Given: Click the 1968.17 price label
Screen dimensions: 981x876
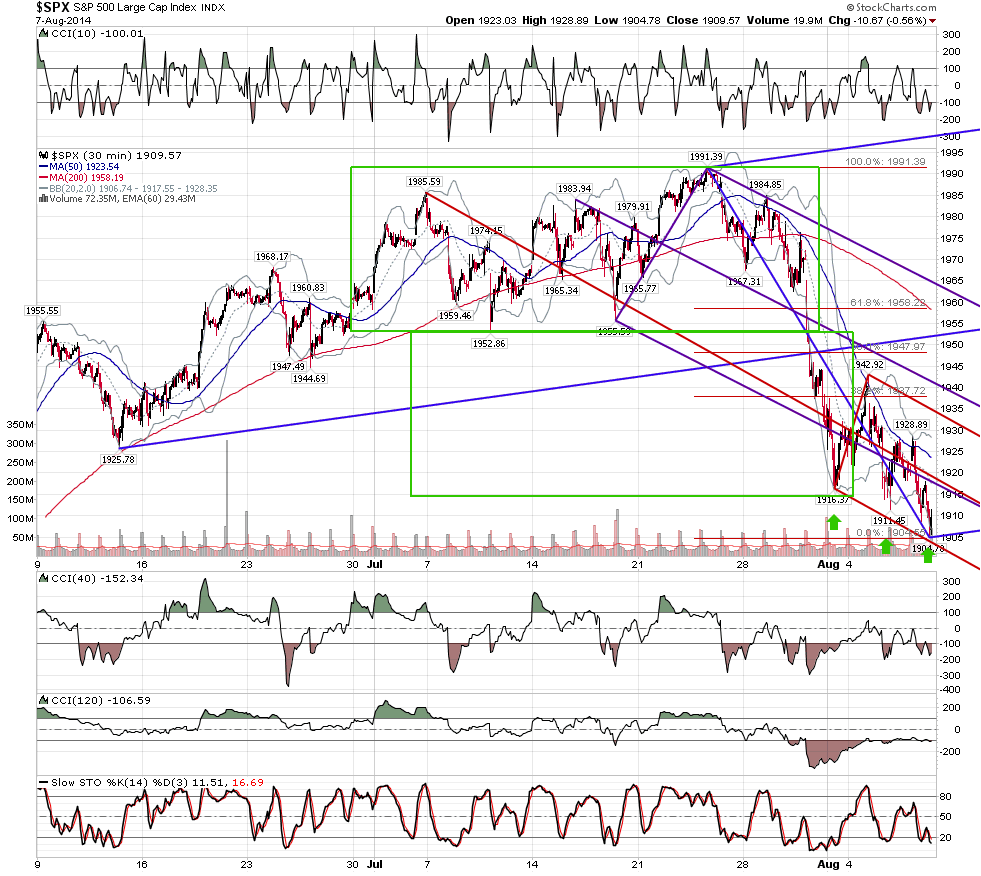Looking at the screenshot, I should (x=272, y=257).
